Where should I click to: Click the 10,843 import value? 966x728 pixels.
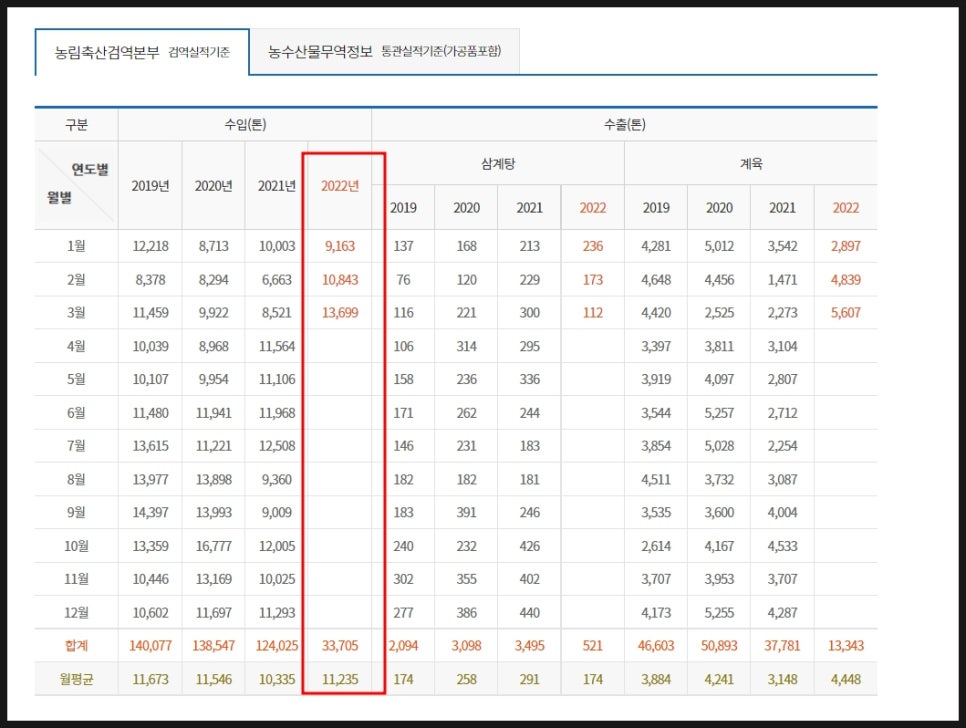pos(339,280)
